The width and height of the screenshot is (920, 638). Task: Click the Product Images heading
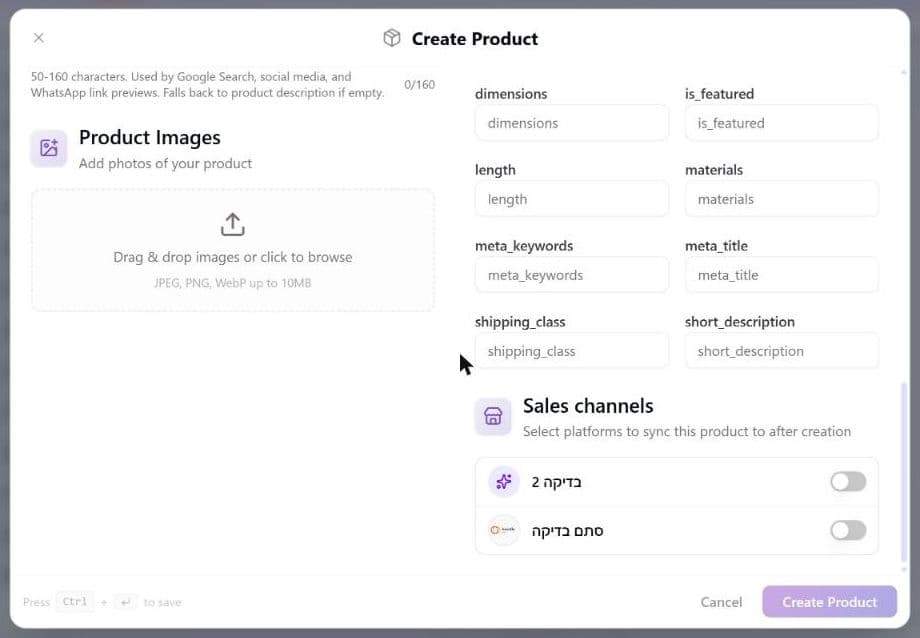tap(150, 137)
